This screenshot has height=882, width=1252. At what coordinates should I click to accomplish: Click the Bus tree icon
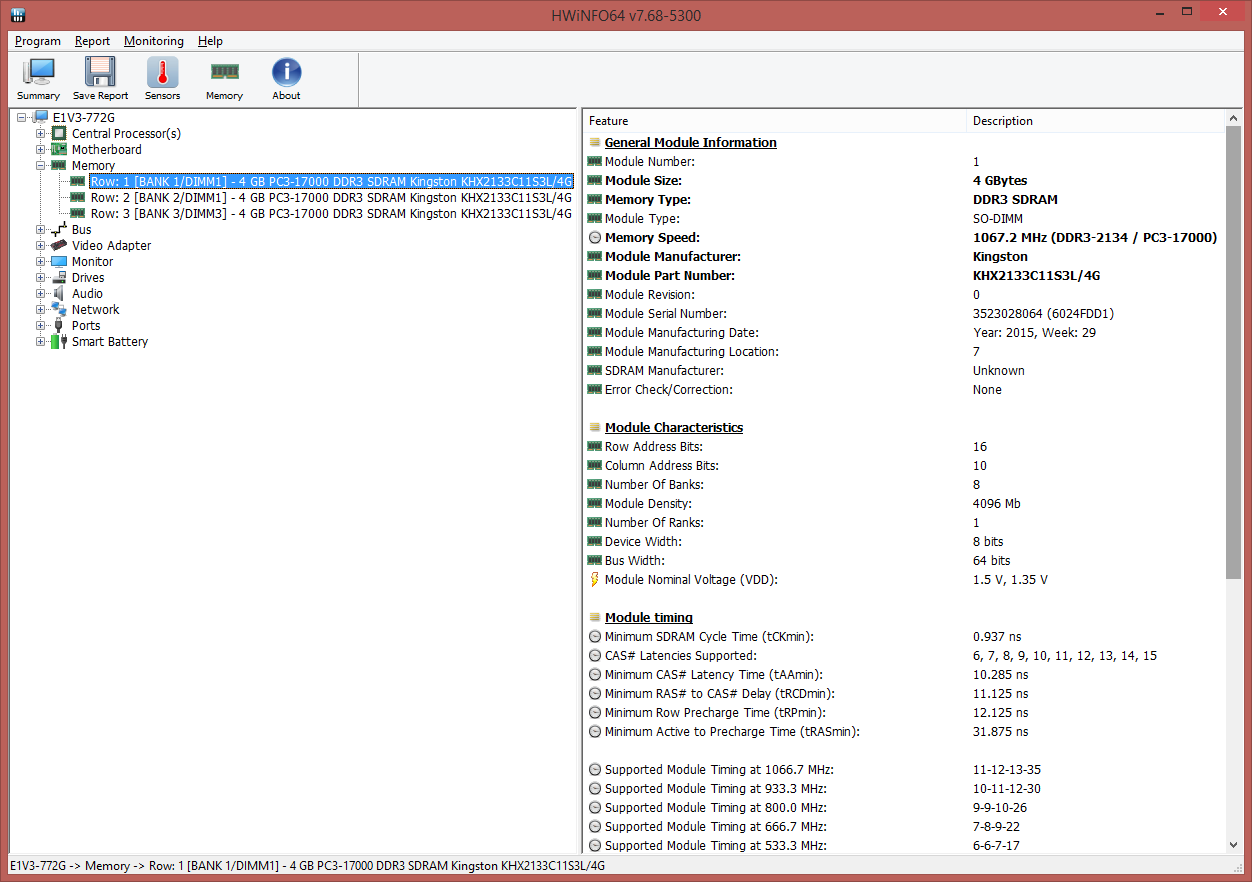[60, 229]
